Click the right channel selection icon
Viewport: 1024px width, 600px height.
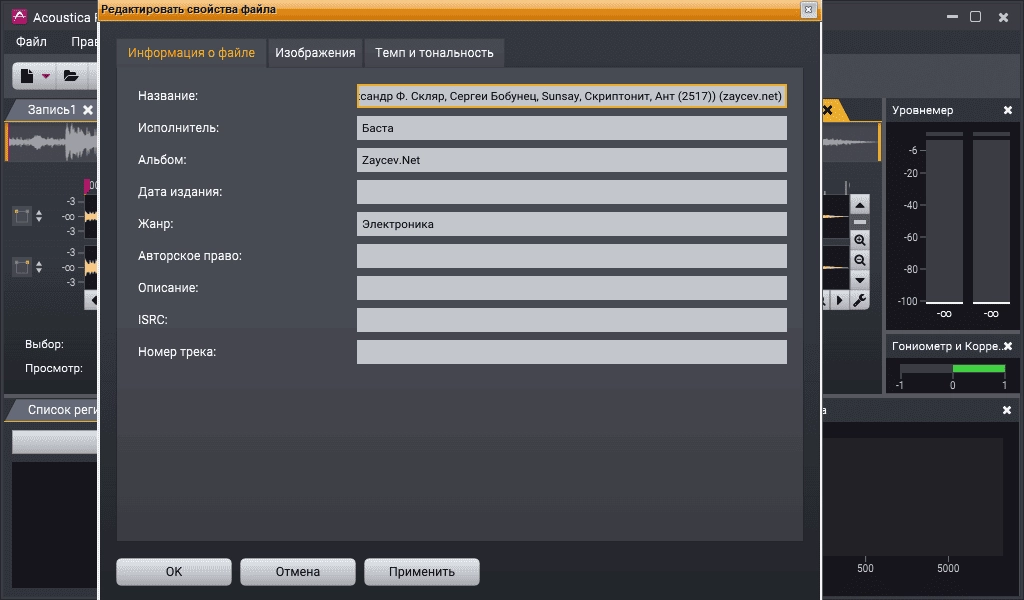(x=22, y=266)
